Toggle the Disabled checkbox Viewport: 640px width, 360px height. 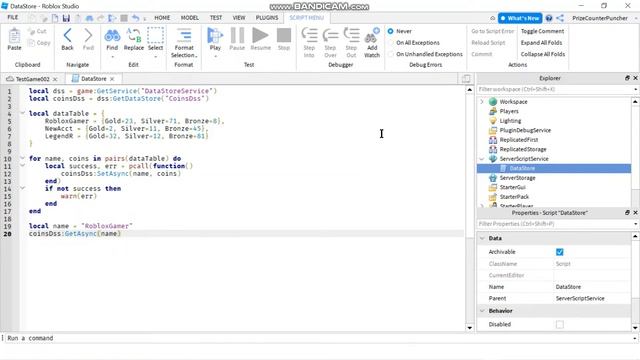click(x=560, y=324)
